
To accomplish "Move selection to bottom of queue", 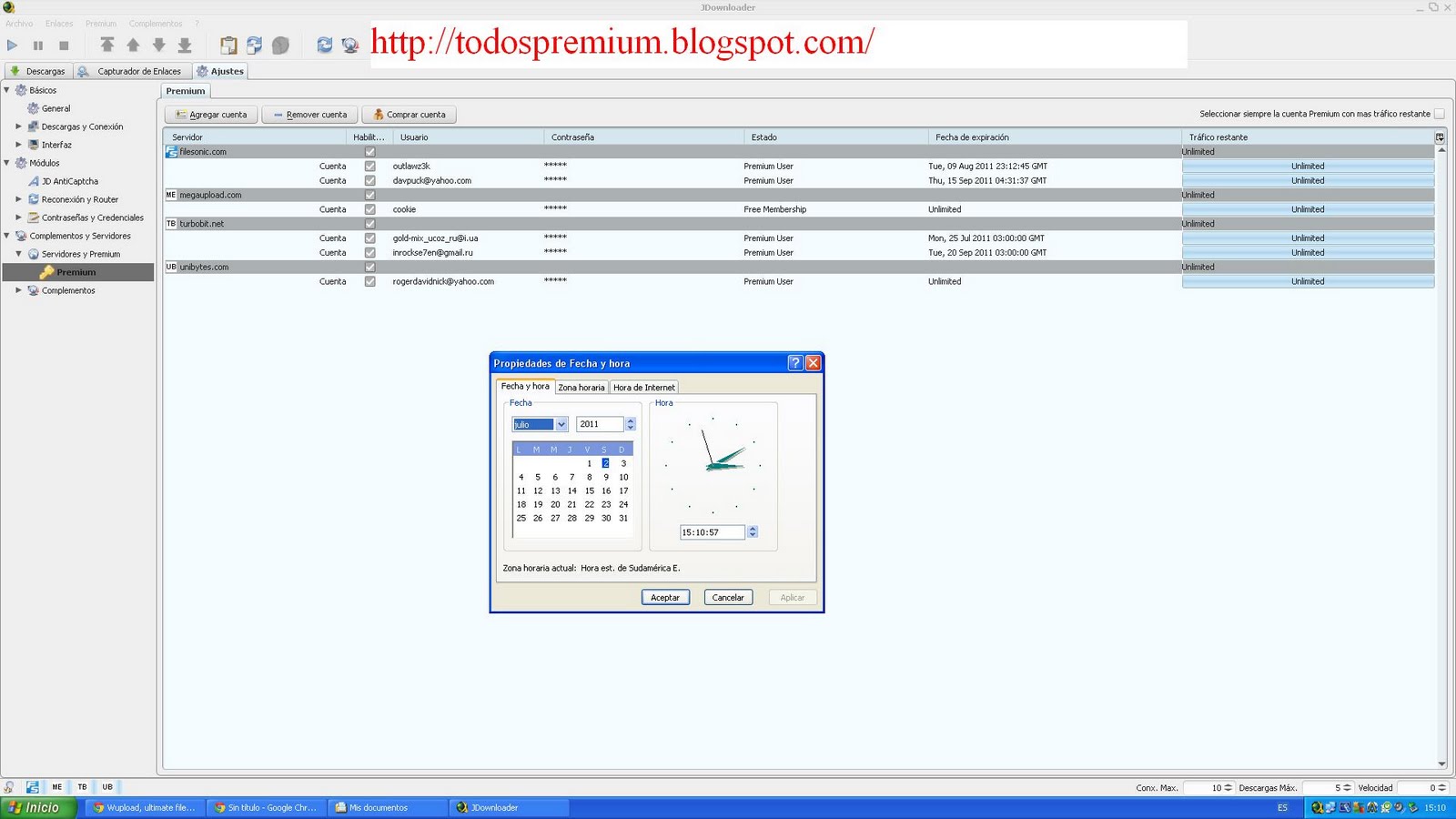I will tap(185, 45).
